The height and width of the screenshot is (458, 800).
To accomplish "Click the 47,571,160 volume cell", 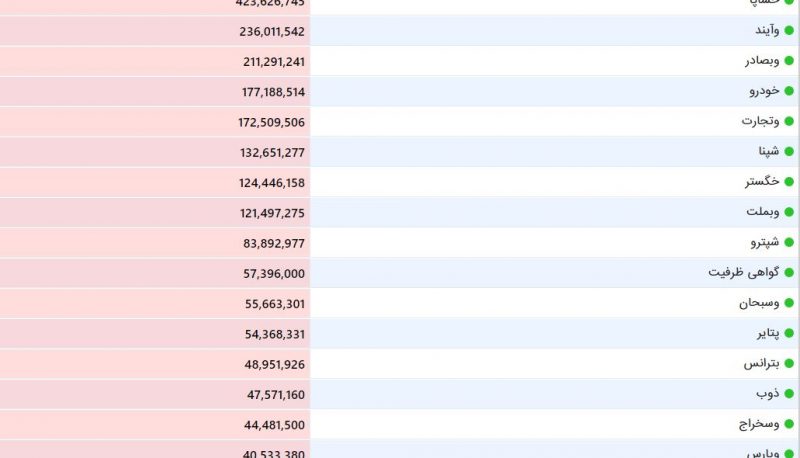I will click(155, 394).
